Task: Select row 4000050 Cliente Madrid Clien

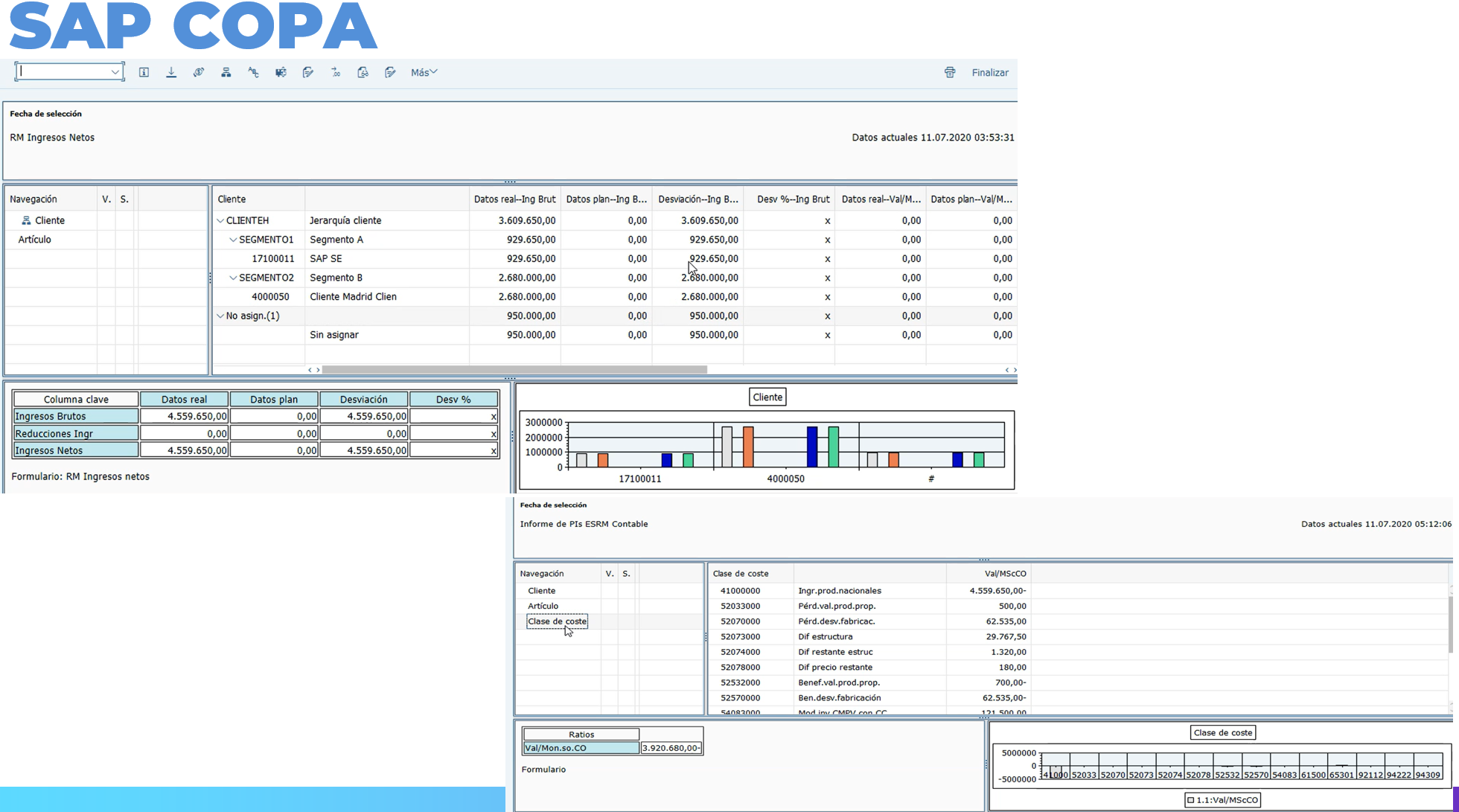Action: [x=614, y=296]
